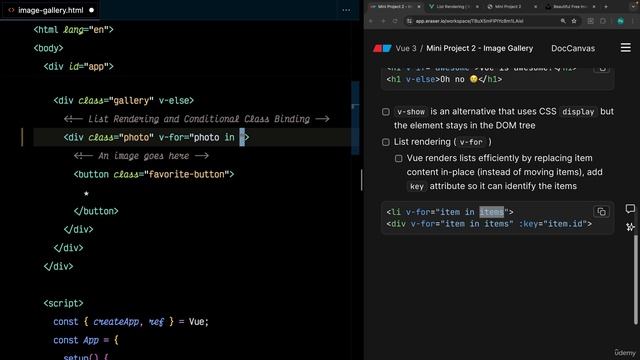Click the gallery v-else div line
640x360 pixels.
point(124,101)
